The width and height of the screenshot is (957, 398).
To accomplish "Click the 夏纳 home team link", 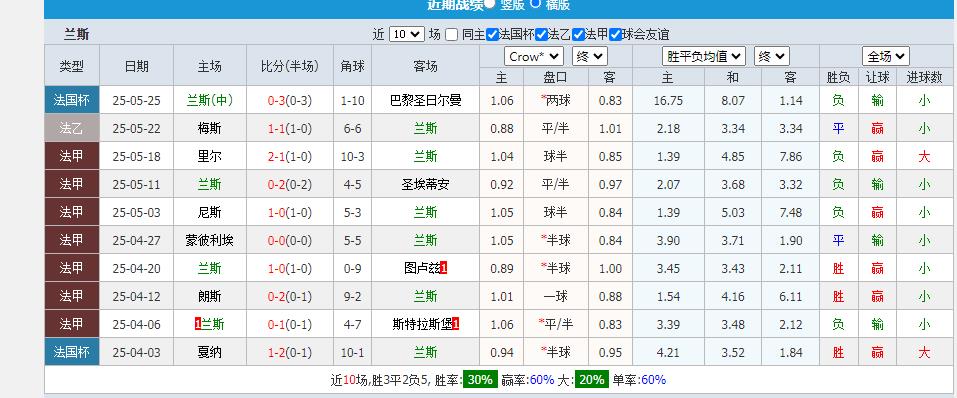I will click(x=210, y=353).
